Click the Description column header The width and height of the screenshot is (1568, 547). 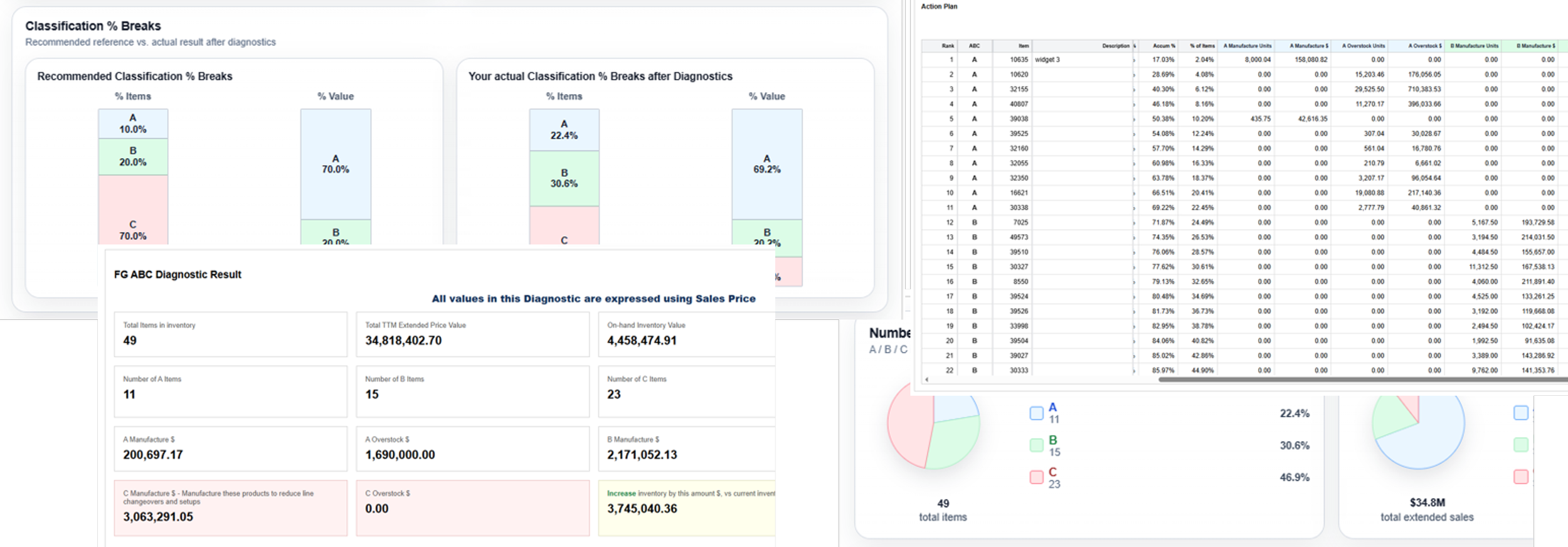click(1082, 46)
